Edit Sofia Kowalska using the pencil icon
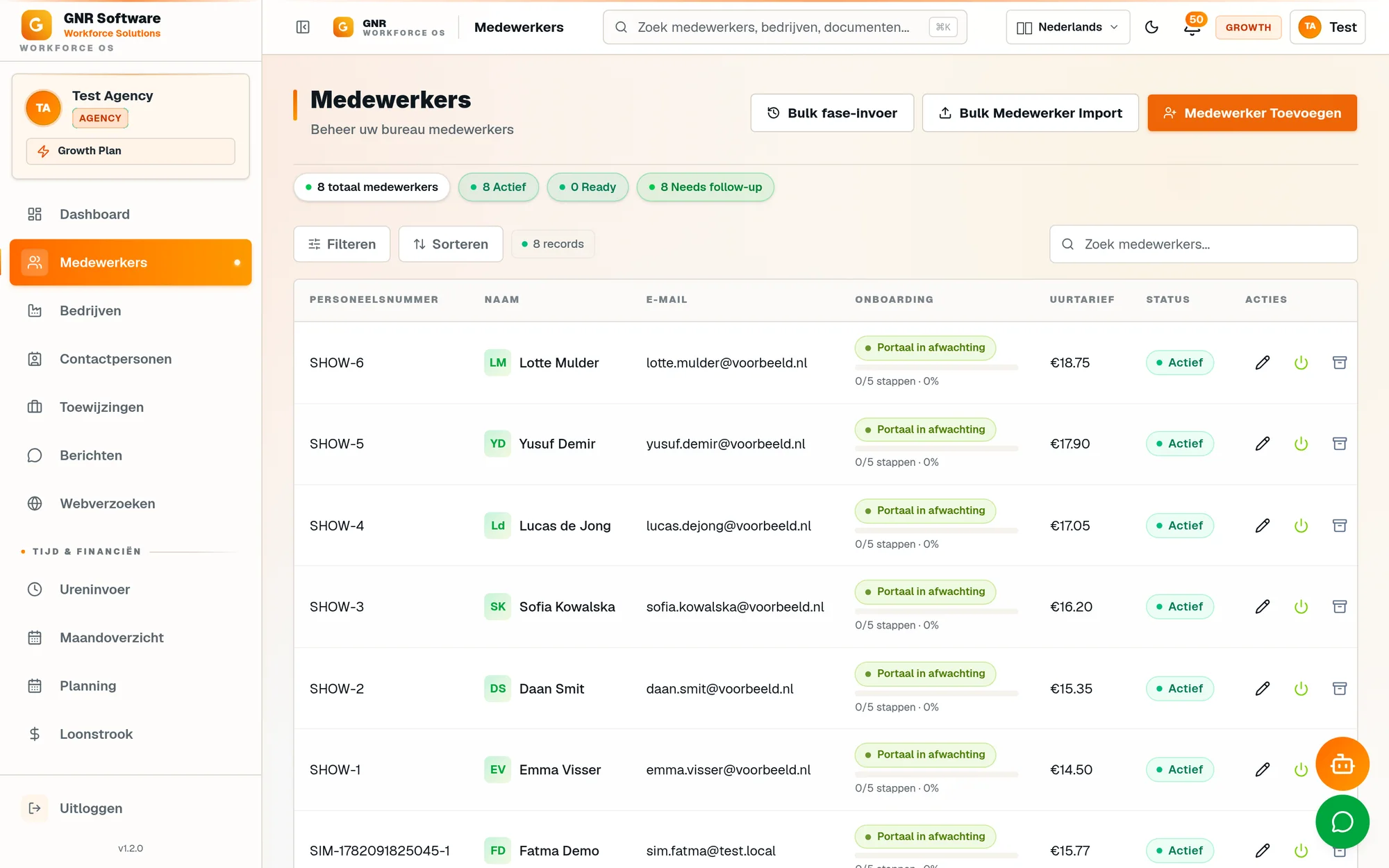The width and height of the screenshot is (1389, 868). [x=1263, y=607]
